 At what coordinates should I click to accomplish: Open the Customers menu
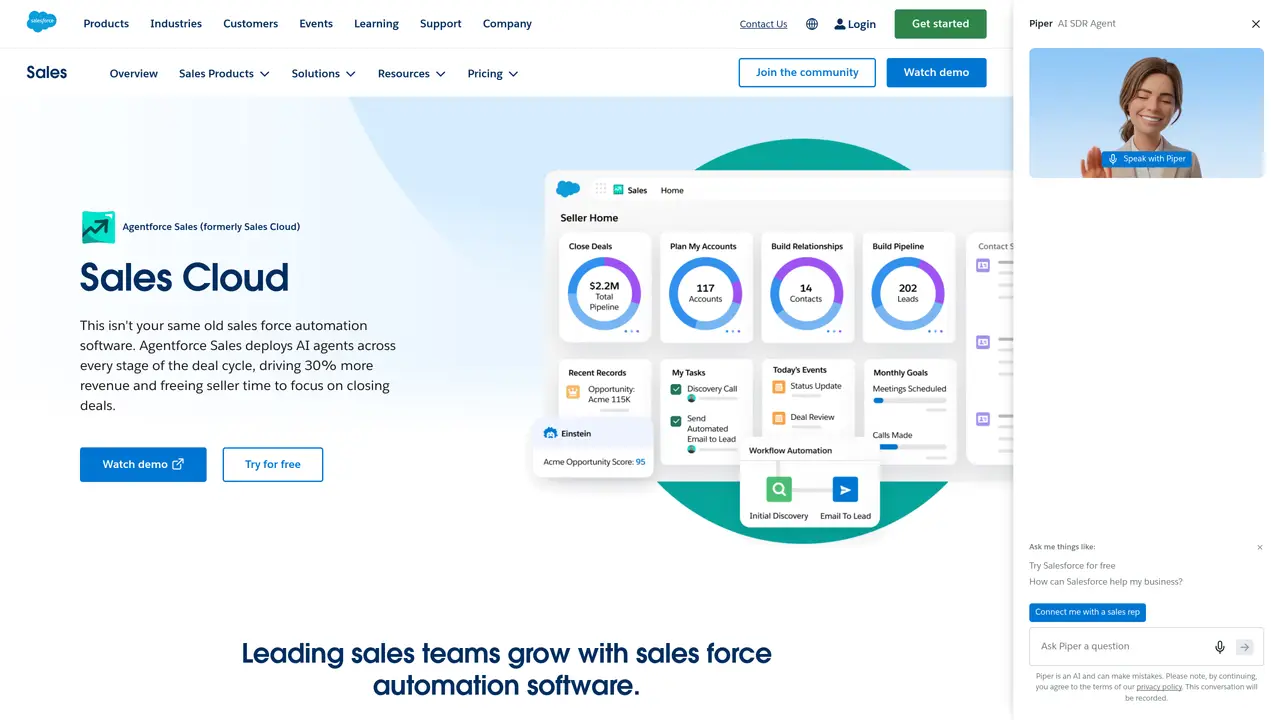point(251,24)
